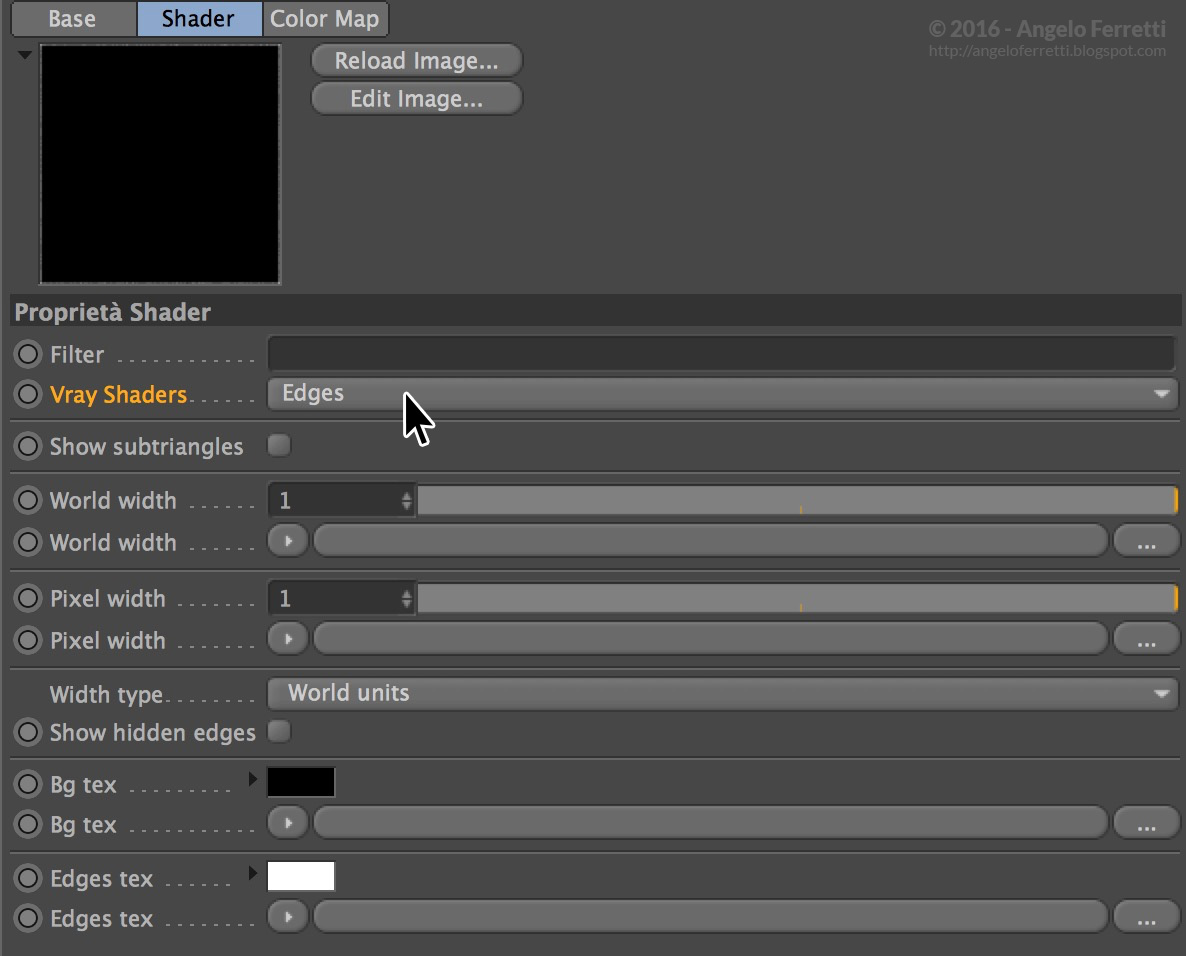This screenshot has height=956, width=1186.
Task: Click the black shader preview thumbnail
Action: [x=160, y=164]
